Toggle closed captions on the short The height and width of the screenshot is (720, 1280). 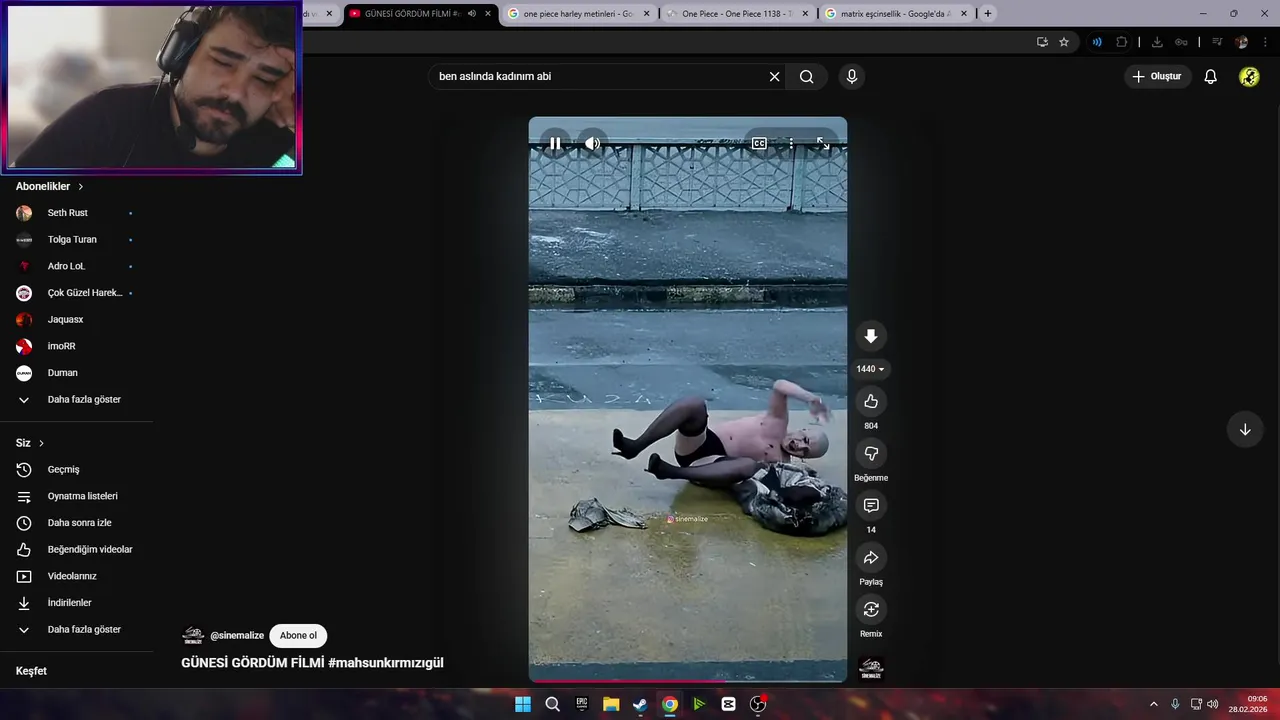click(x=759, y=143)
